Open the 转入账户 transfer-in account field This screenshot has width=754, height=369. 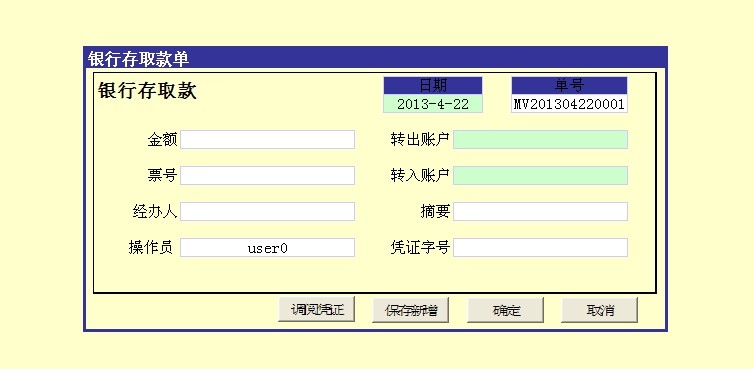pyautogui.click(x=540, y=176)
